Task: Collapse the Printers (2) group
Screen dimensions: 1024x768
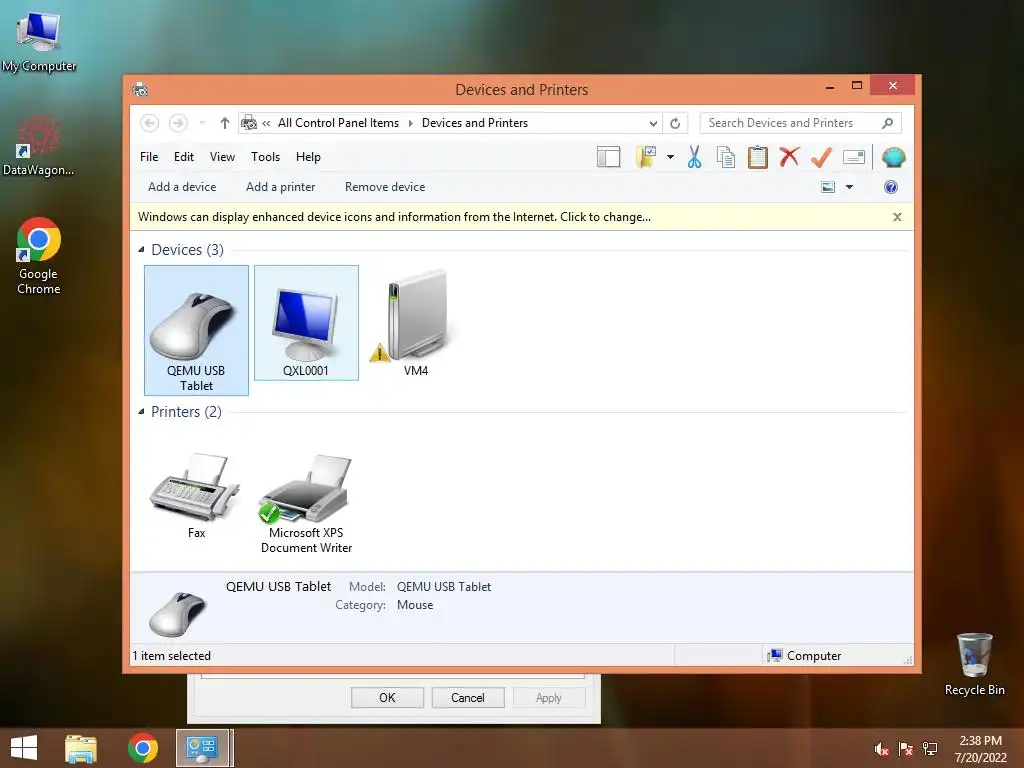Action: coord(141,411)
